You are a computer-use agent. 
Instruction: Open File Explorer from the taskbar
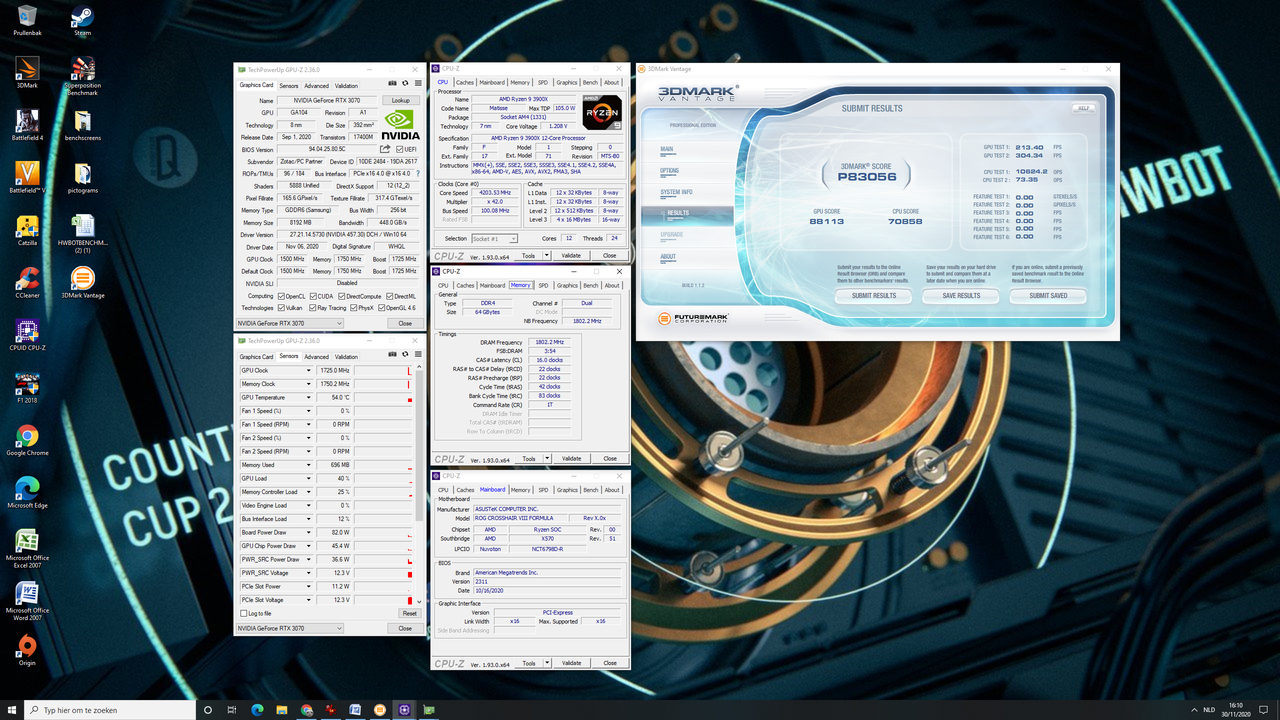282,710
